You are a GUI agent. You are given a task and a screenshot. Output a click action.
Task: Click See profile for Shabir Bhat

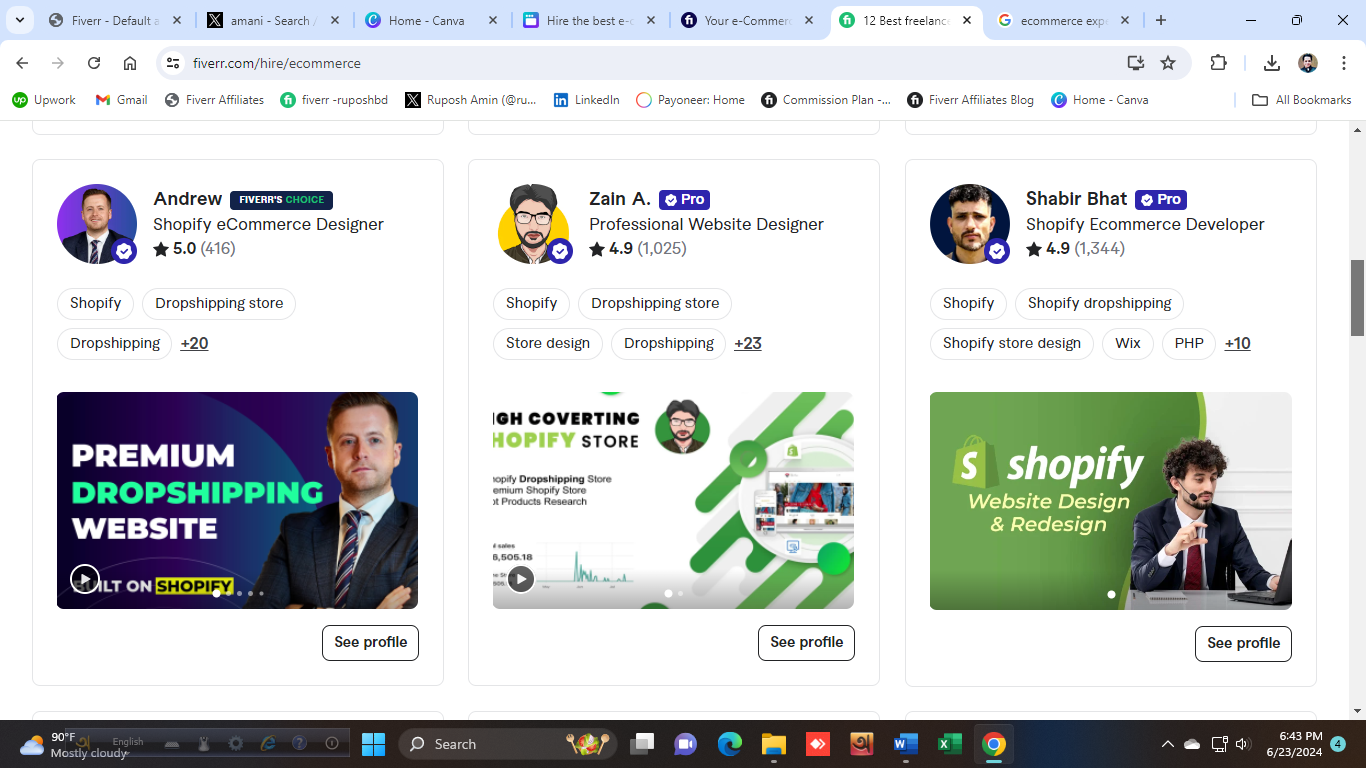[x=1243, y=643]
